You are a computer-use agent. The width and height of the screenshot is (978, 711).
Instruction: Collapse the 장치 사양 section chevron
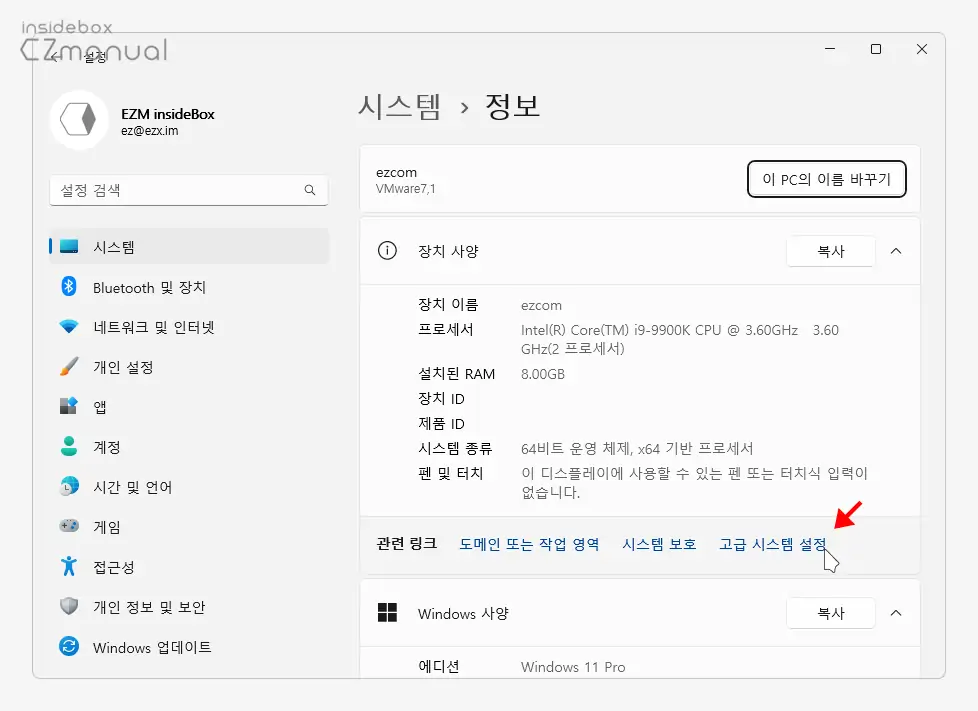point(896,251)
